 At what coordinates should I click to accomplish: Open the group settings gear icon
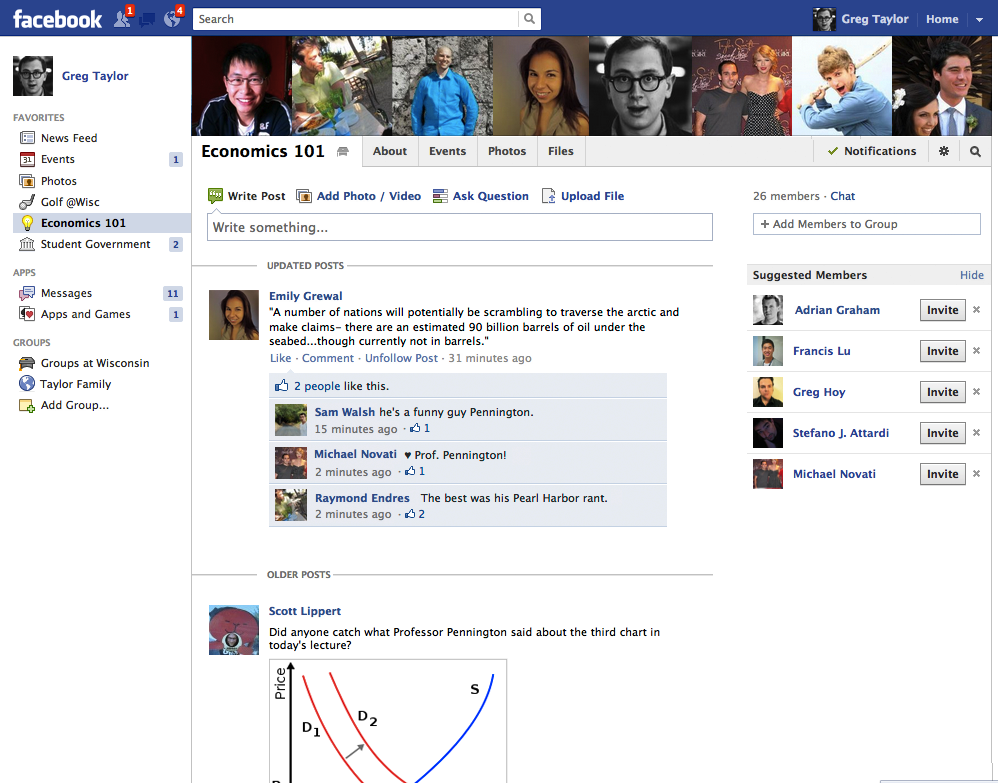(x=944, y=152)
